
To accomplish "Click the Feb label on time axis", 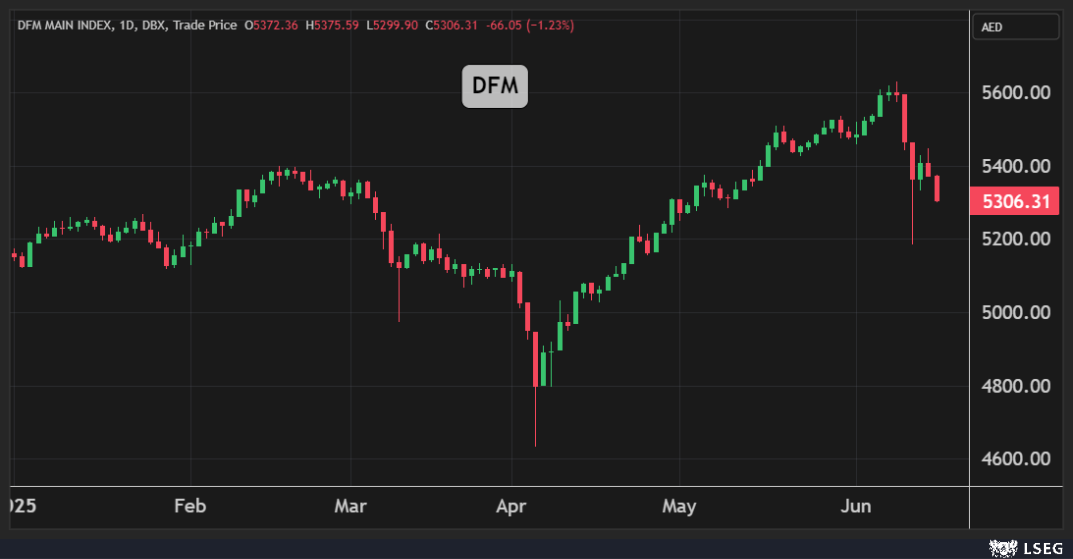I will coord(190,506).
